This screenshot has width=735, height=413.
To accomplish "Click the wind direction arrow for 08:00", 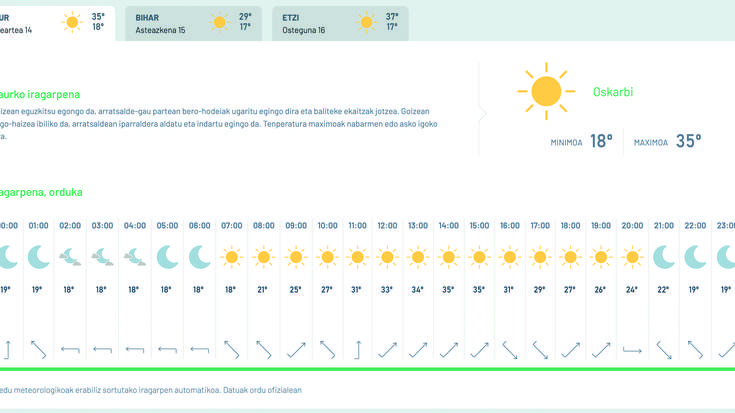I will (263, 350).
